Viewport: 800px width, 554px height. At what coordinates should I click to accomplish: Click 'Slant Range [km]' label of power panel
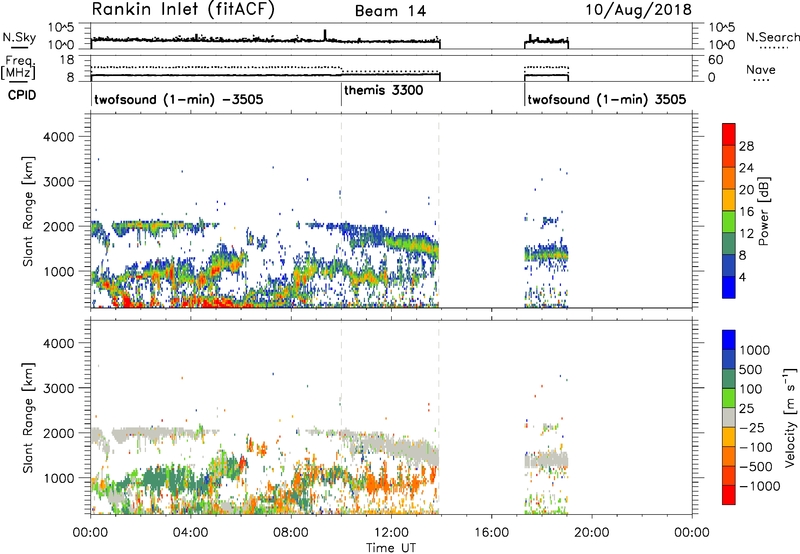click(x=28, y=211)
